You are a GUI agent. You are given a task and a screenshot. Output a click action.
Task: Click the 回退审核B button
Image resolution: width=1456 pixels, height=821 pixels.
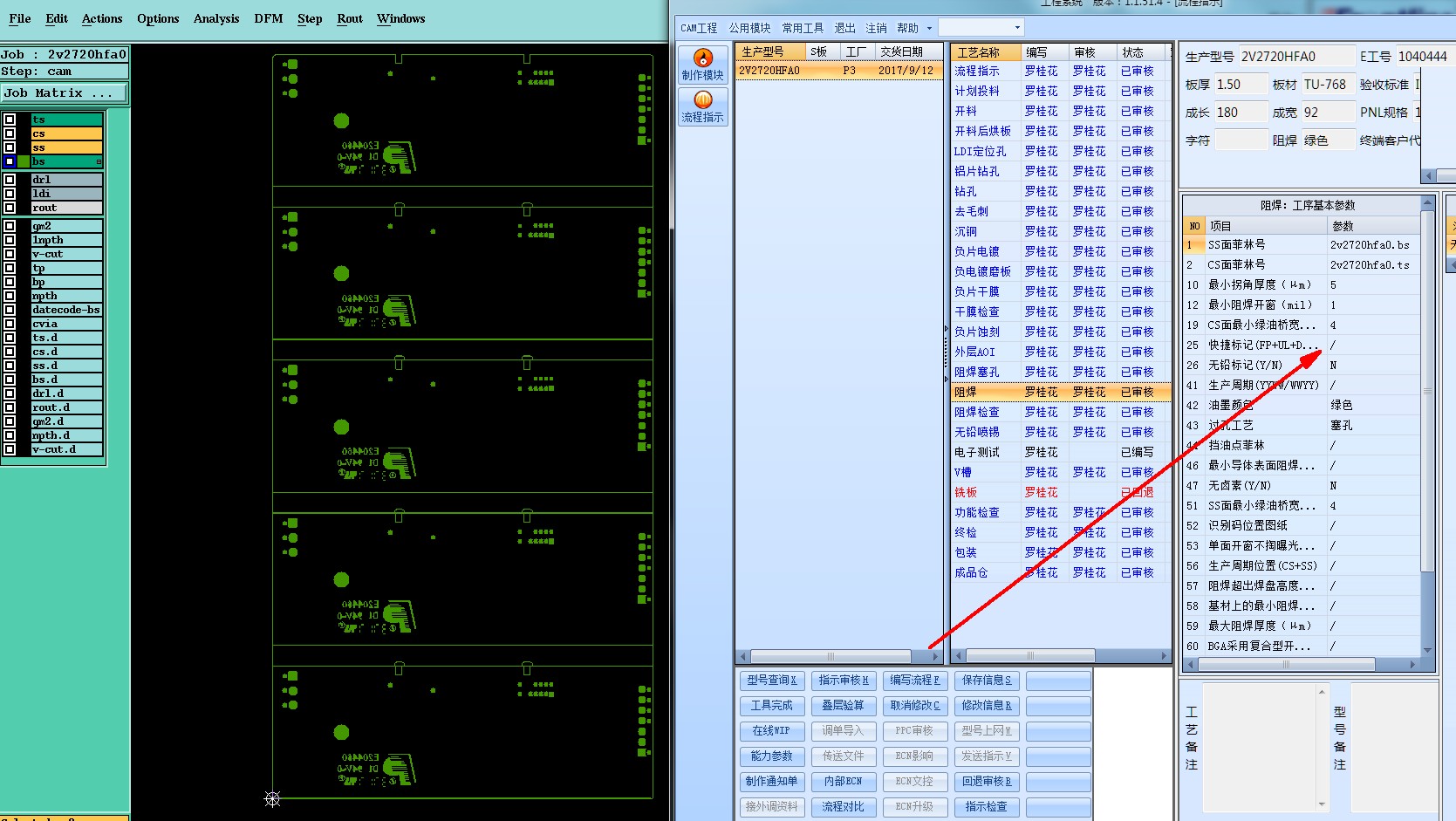coord(987,782)
